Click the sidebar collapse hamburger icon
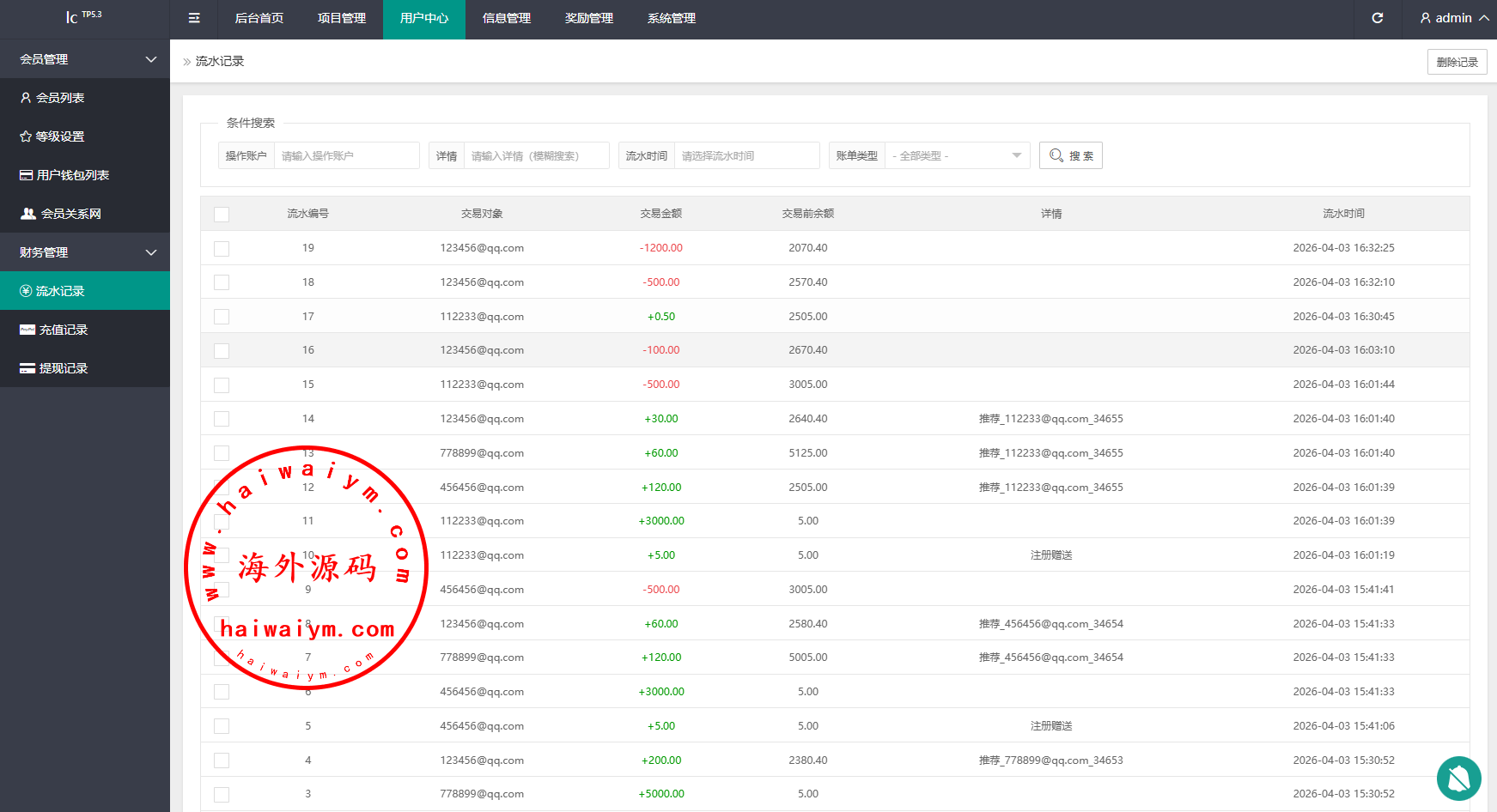The image size is (1497, 812). pyautogui.click(x=194, y=18)
